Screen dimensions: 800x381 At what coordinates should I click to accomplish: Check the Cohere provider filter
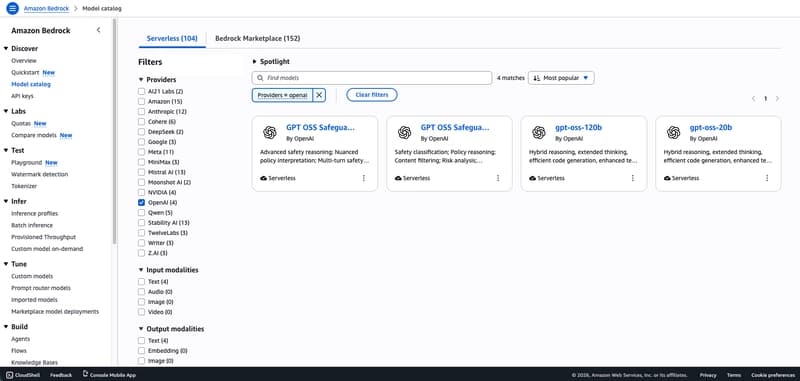click(141, 122)
